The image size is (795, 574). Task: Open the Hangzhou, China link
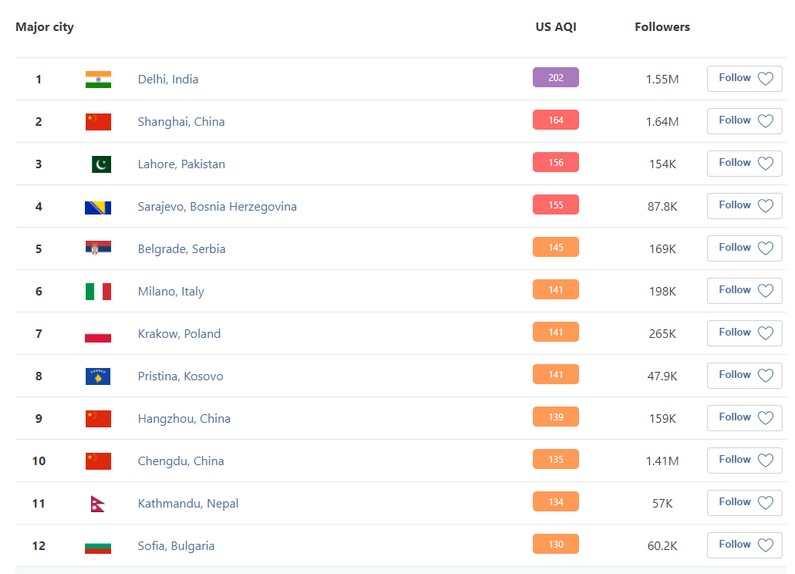pyautogui.click(x=184, y=419)
